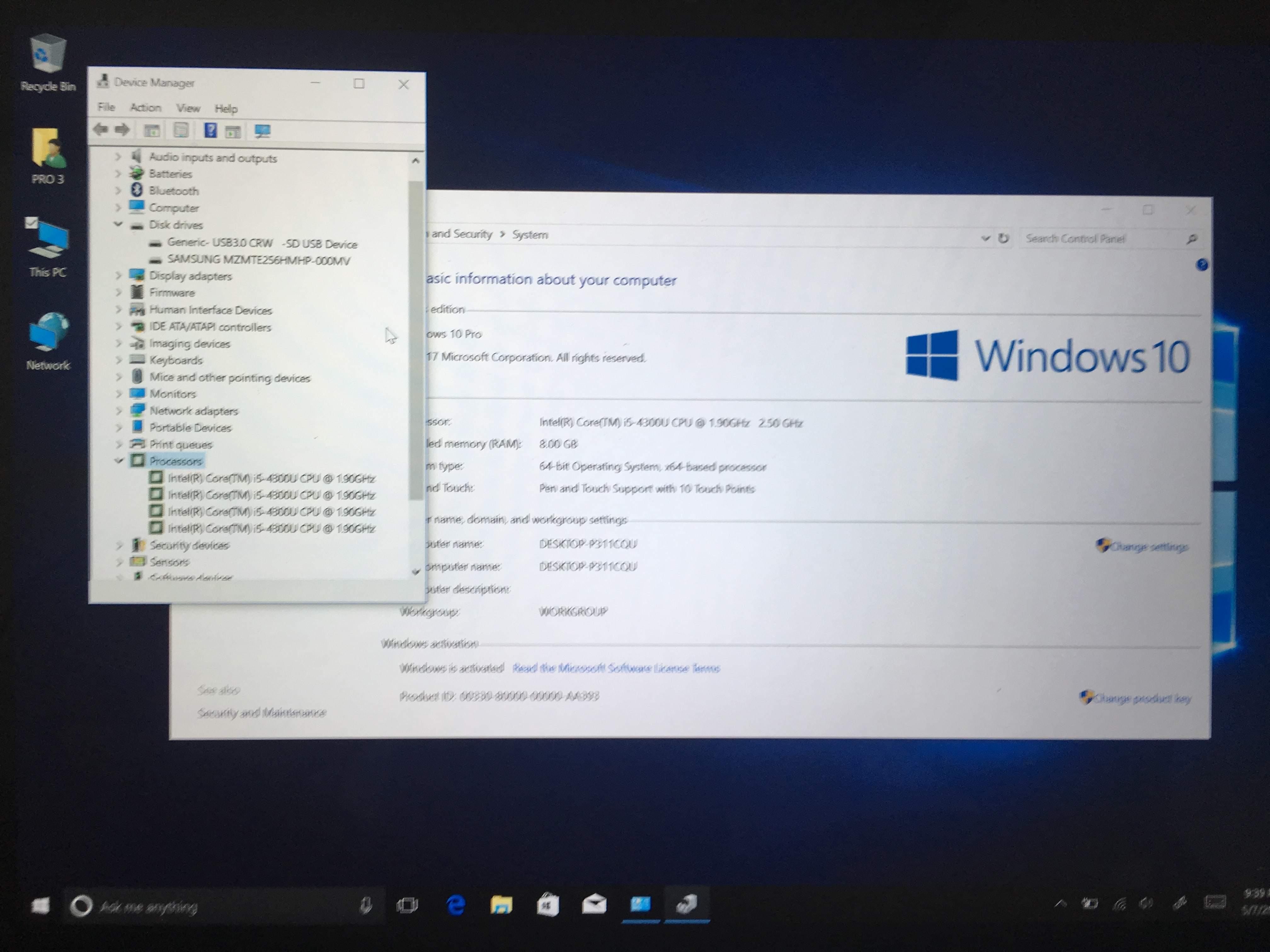Click the Control Panel System taskbar icon

(x=640, y=904)
